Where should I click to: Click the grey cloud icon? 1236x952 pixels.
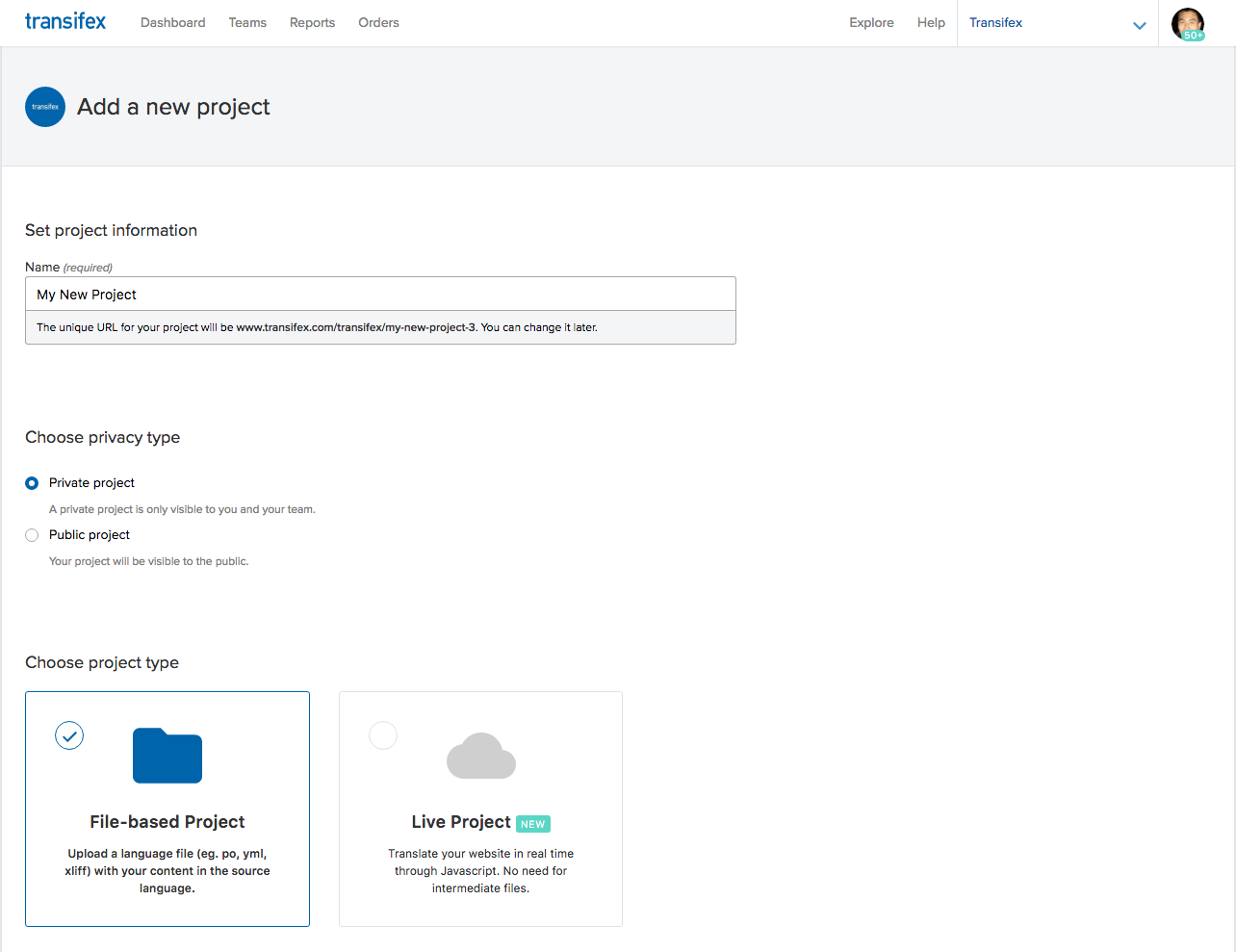point(481,756)
